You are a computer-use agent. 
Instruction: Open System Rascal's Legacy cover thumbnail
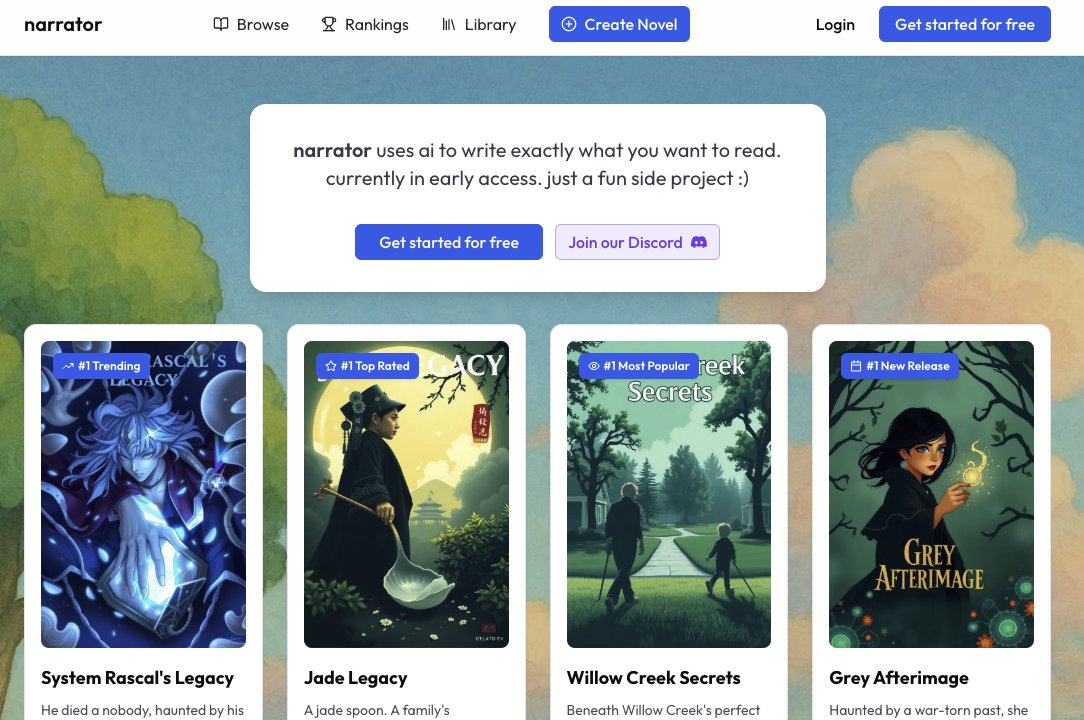[143, 494]
